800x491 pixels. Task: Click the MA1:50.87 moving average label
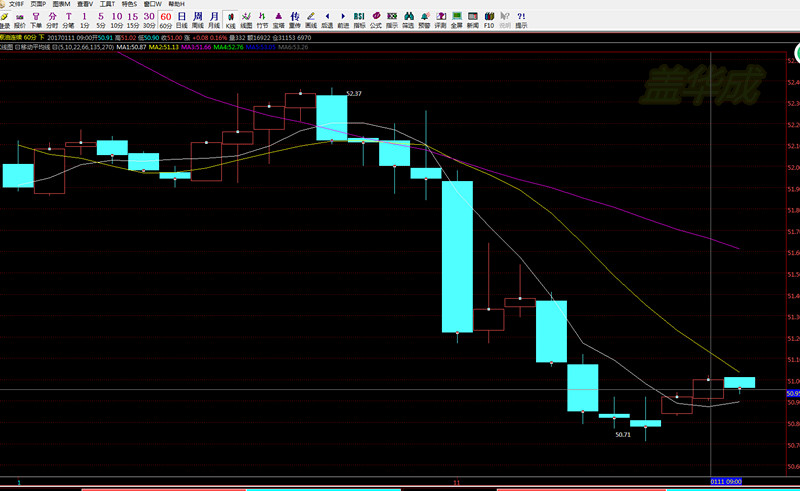[x=132, y=47]
